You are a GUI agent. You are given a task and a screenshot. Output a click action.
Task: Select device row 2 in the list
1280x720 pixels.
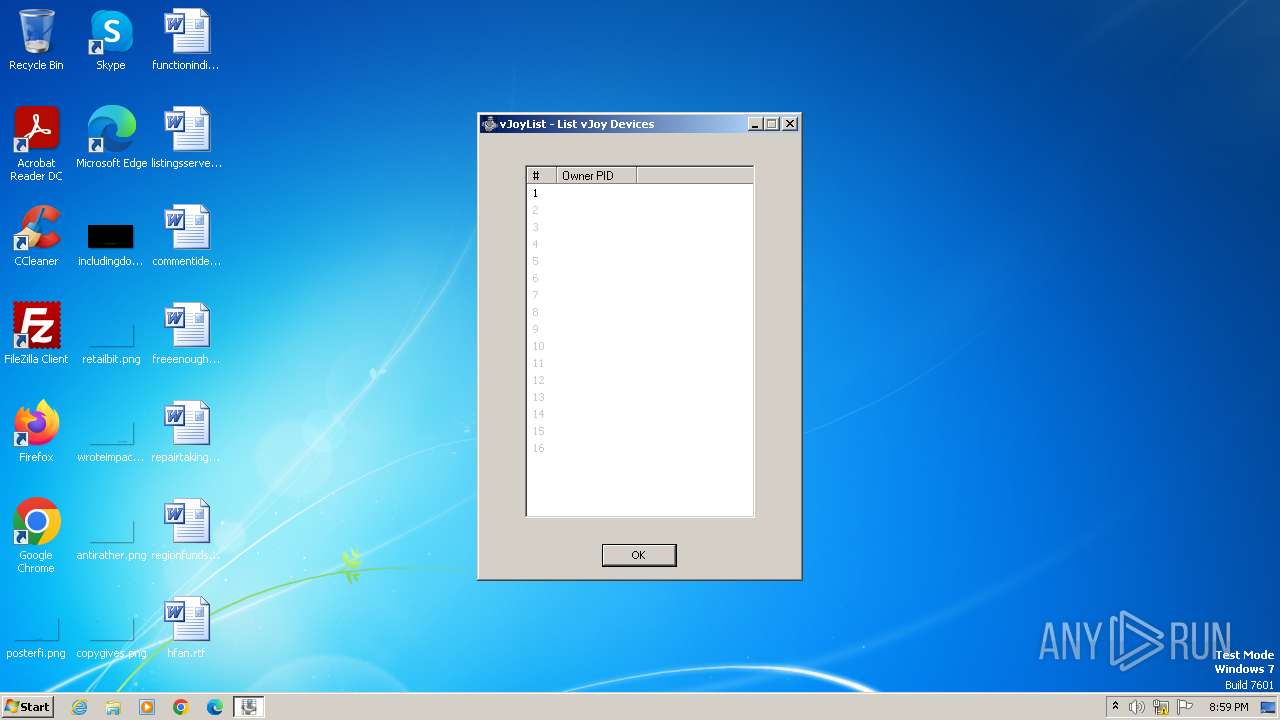pyautogui.click(x=640, y=210)
